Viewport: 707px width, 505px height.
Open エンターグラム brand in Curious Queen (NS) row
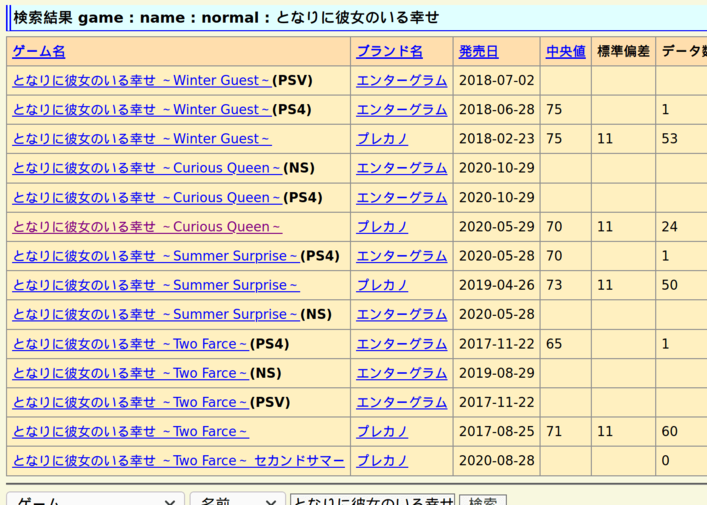(402, 168)
